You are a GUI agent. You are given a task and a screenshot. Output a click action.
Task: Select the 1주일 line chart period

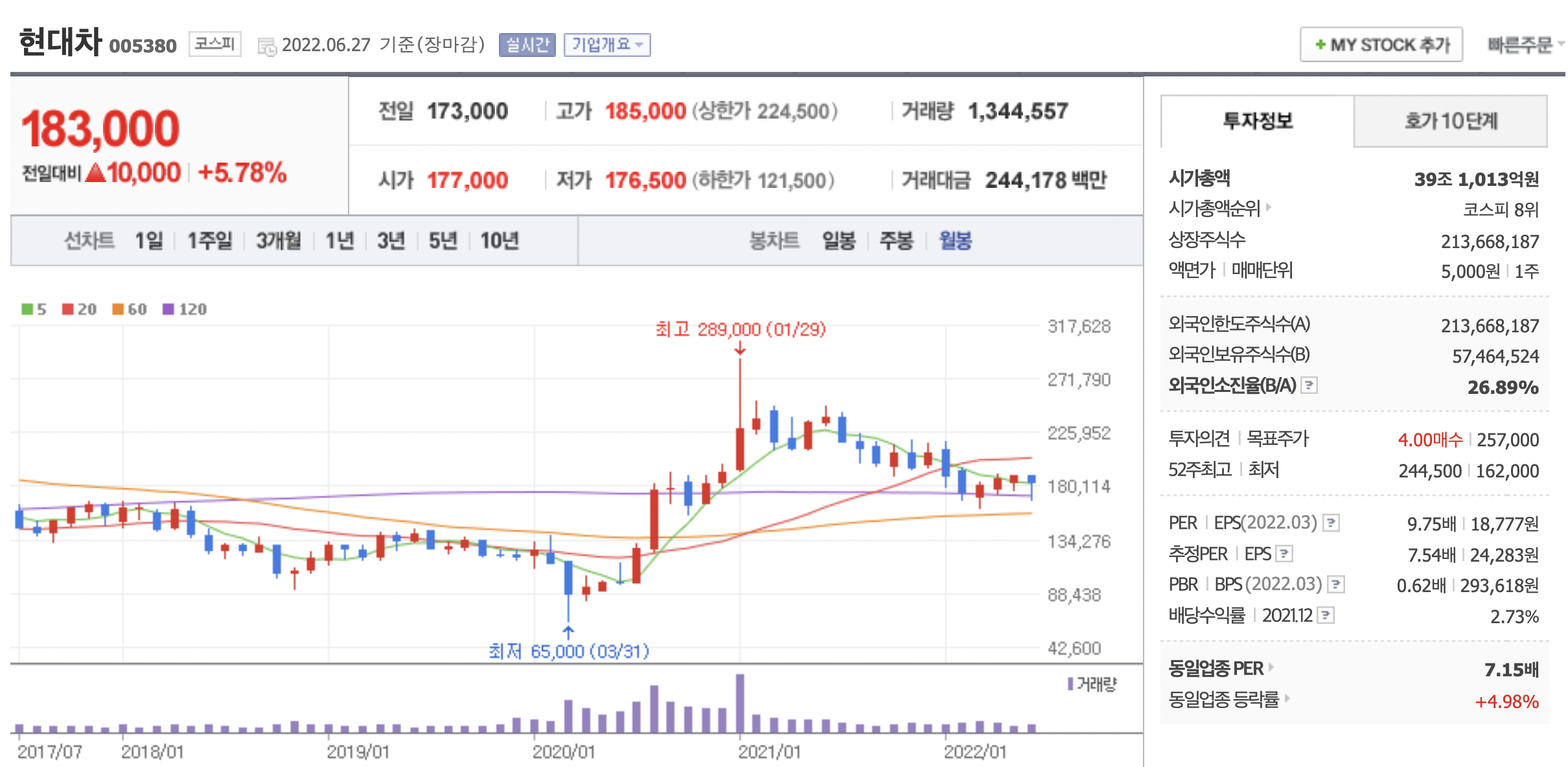[209, 241]
